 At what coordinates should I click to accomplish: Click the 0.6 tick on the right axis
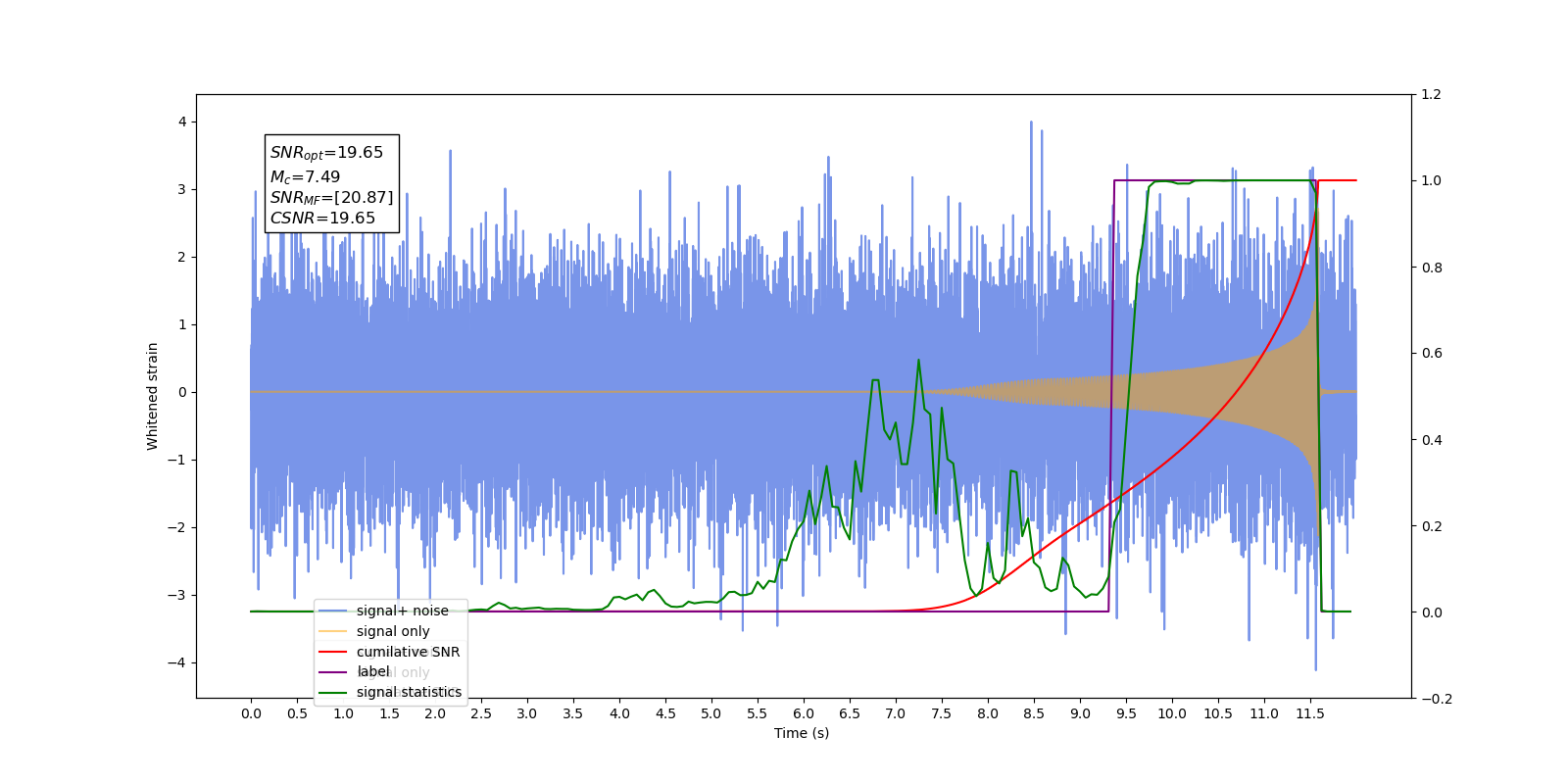[x=1432, y=354]
